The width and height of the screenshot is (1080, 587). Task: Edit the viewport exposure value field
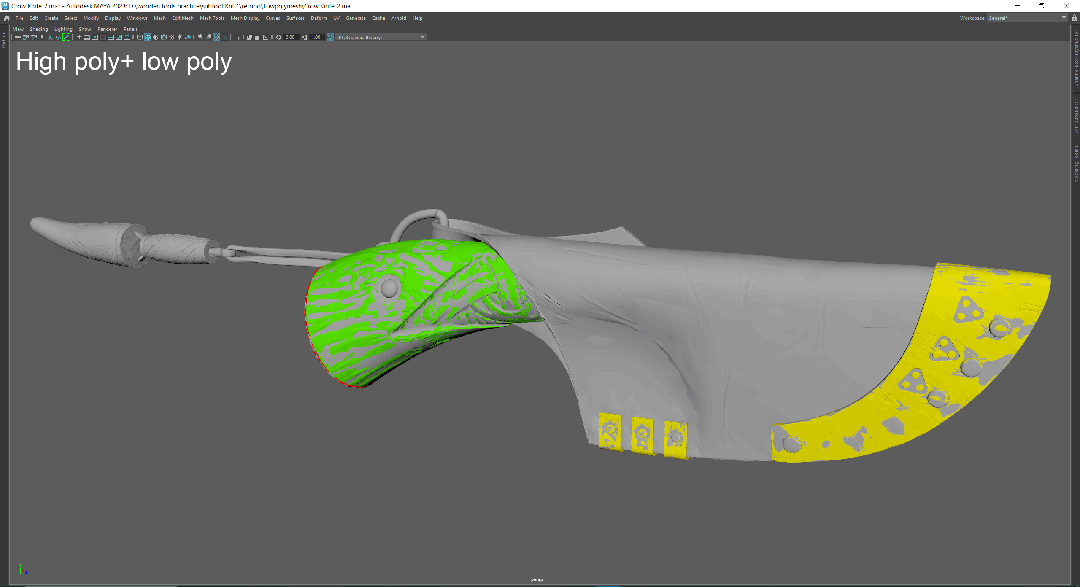coord(290,37)
